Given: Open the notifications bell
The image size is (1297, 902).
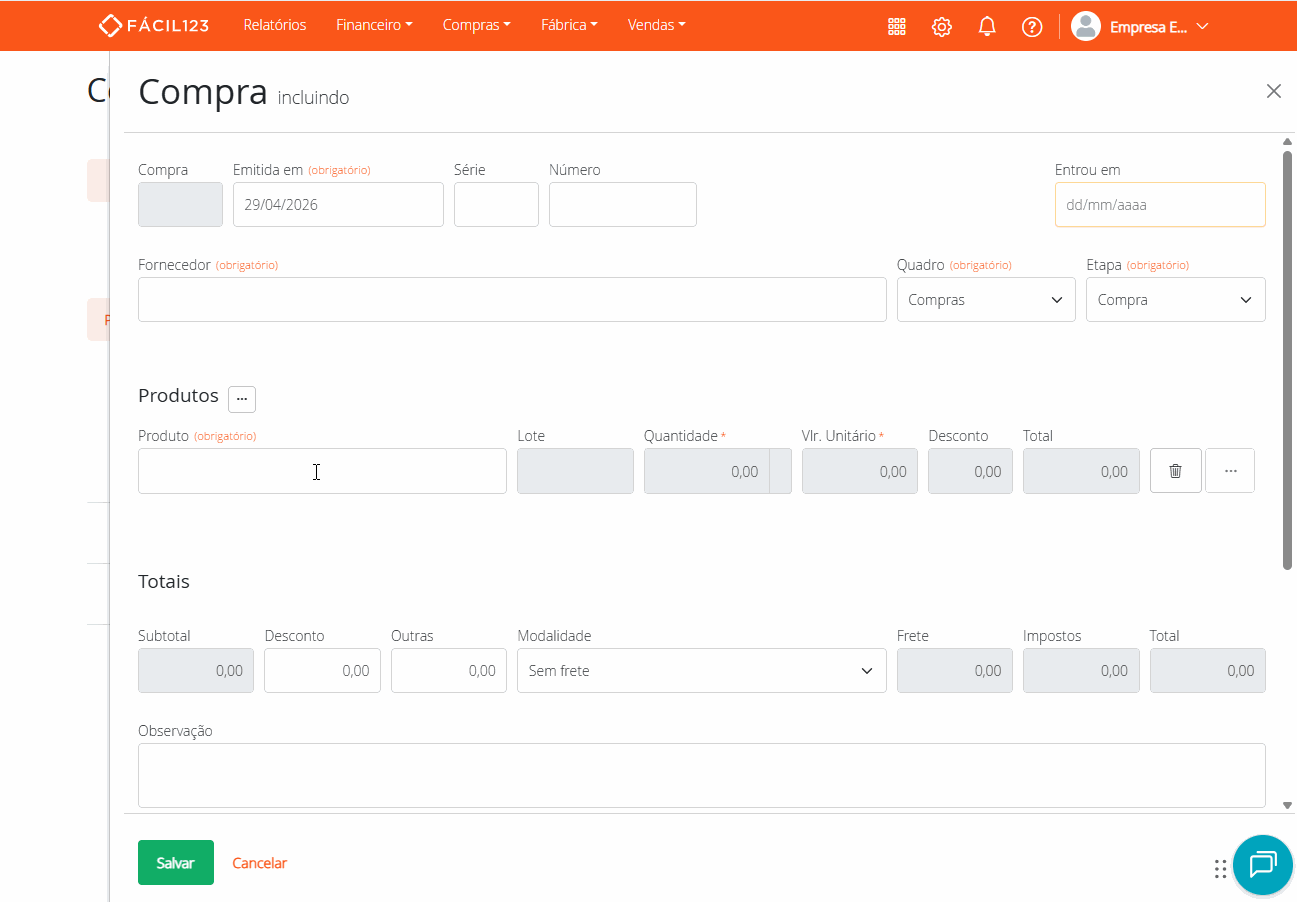Looking at the screenshot, I should pos(987,27).
